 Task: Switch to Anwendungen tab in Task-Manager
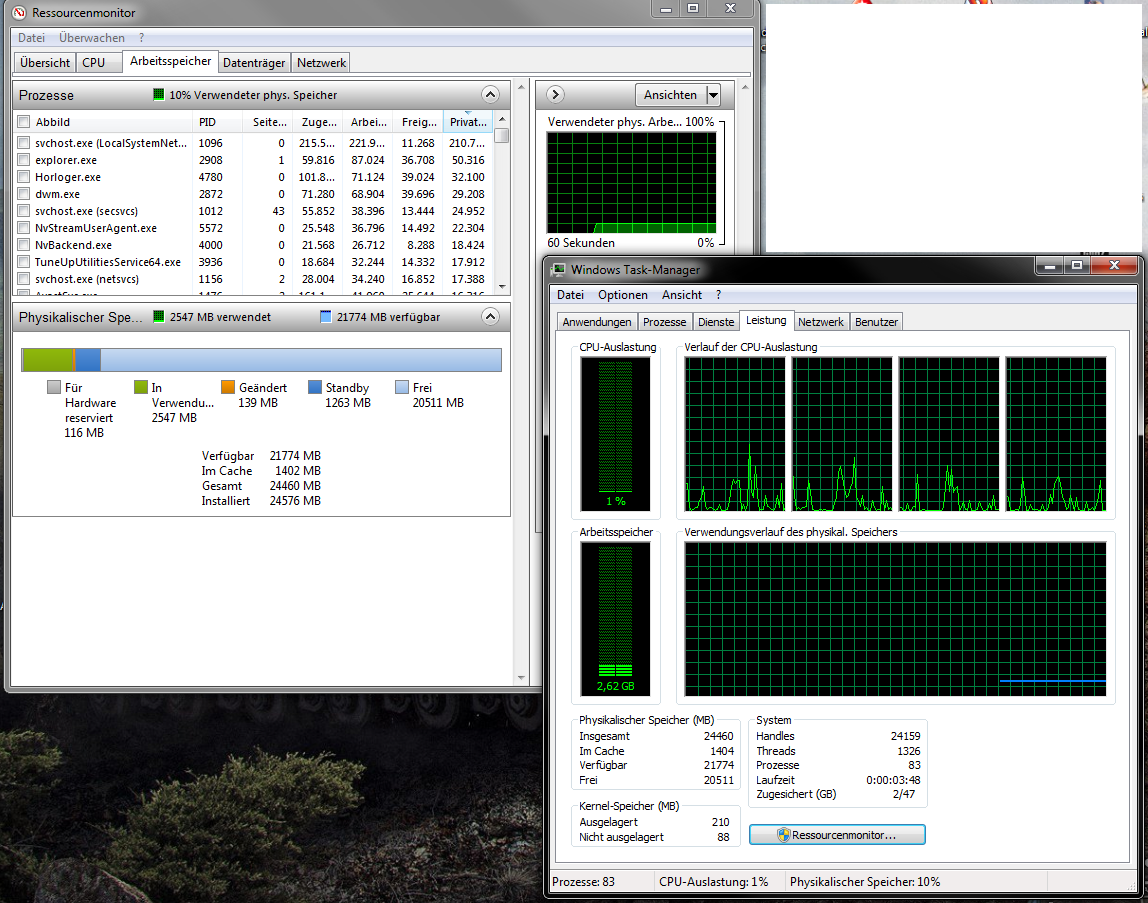pos(597,322)
